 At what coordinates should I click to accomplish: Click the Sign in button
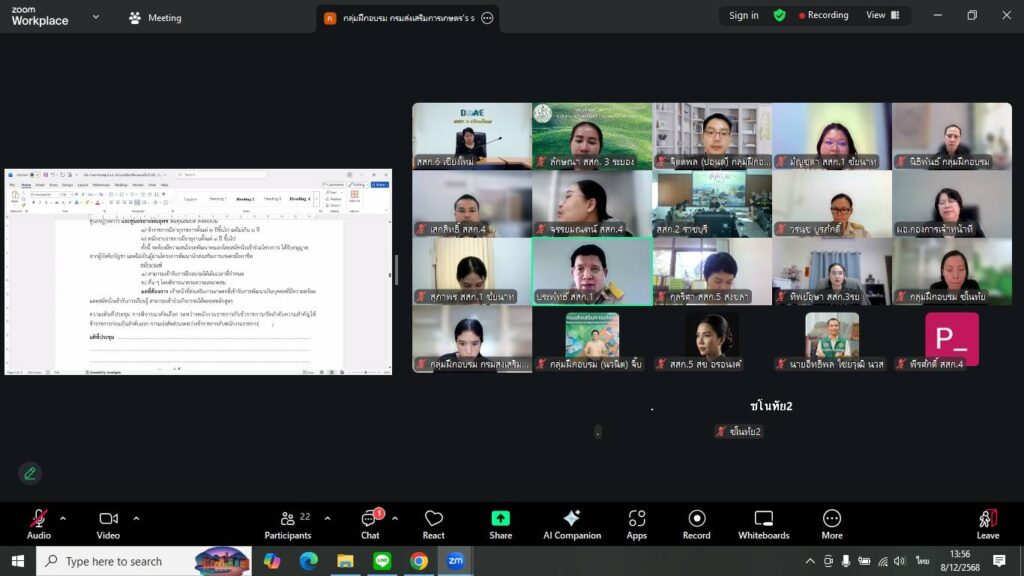[743, 15]
